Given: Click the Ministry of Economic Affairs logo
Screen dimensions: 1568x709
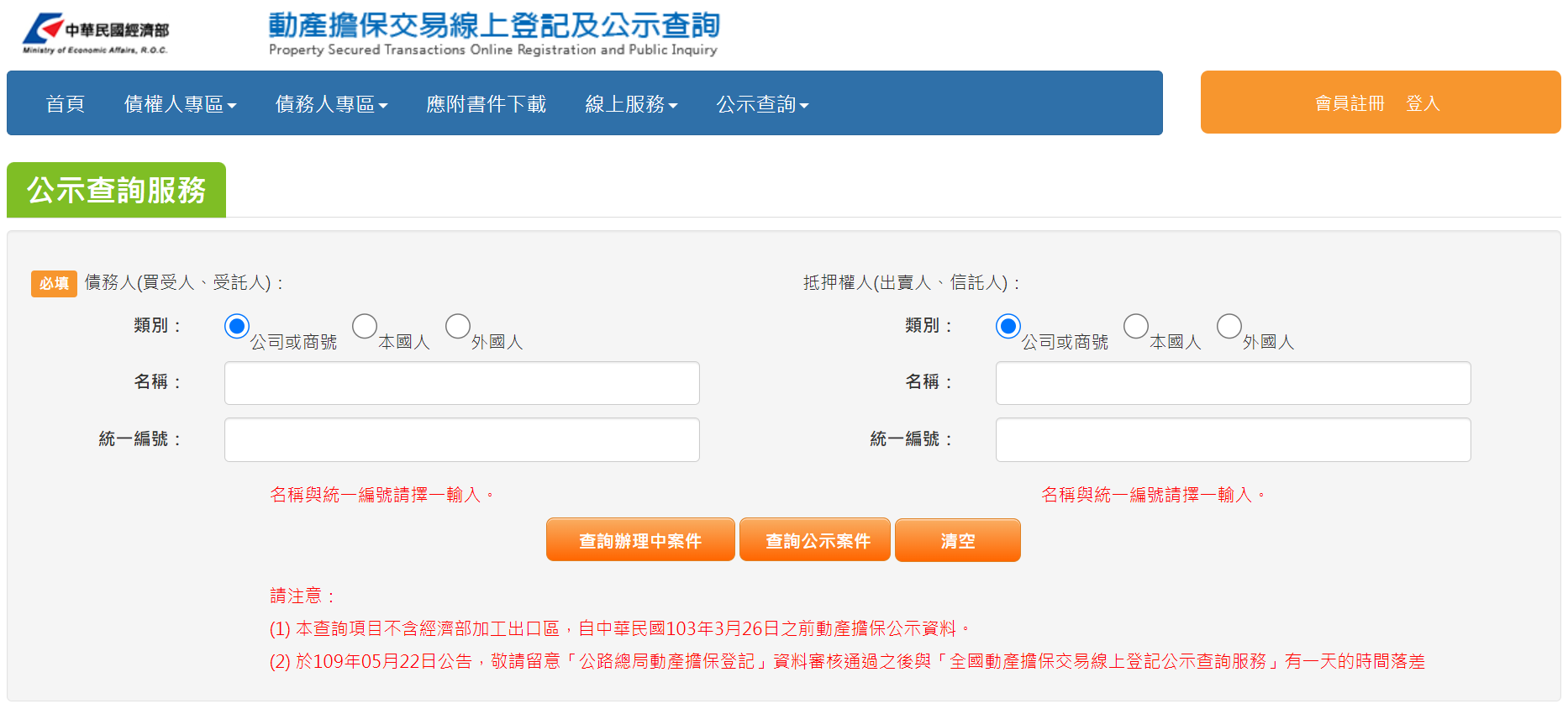Looking at the screenshot, I should click(96, 34).
